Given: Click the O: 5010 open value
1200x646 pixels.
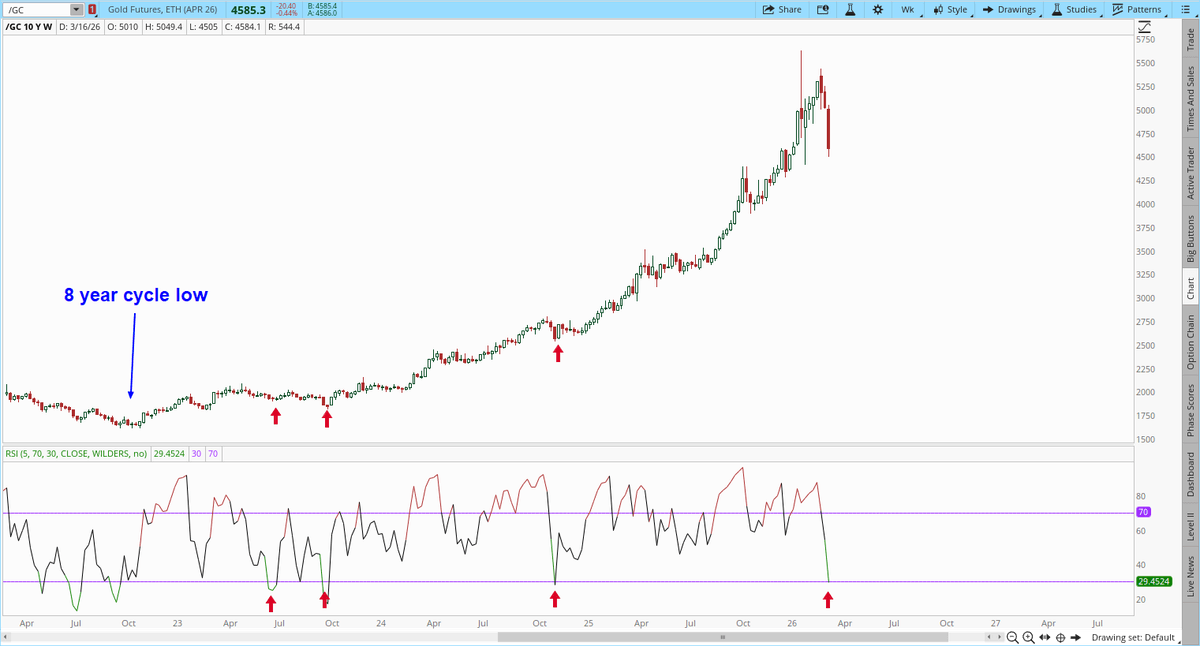Looking at the screenshot, I should coord(122,27).
